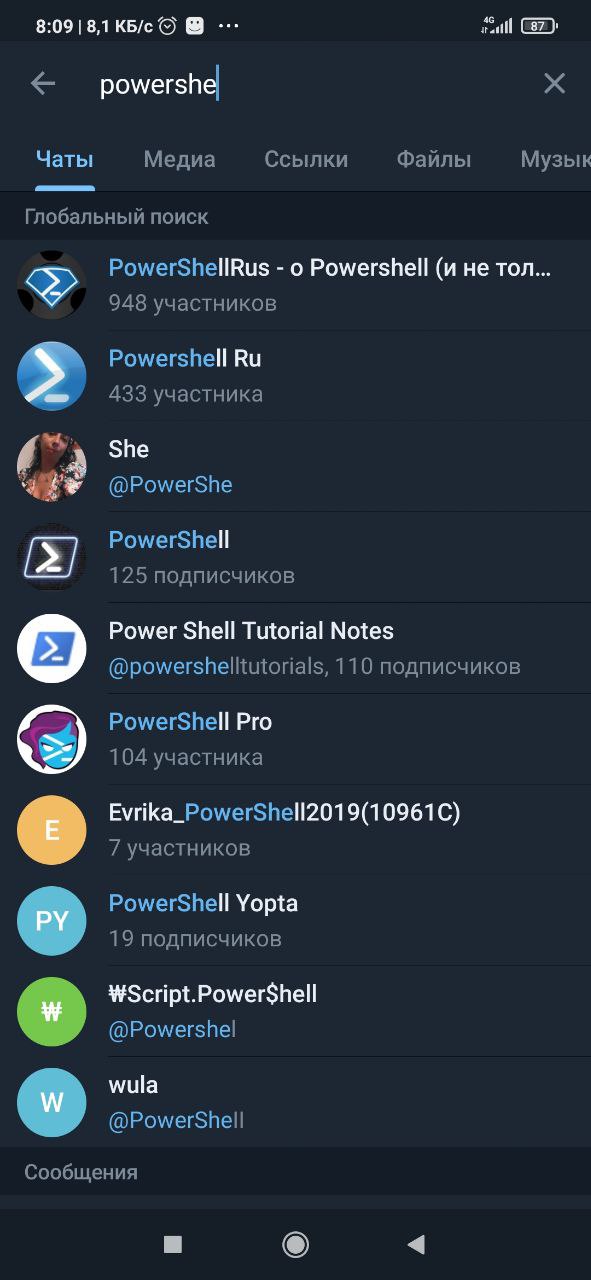Tap the Android home navigation button
Viewport: 591px width, 1280px height.
tap(295, 1244)
